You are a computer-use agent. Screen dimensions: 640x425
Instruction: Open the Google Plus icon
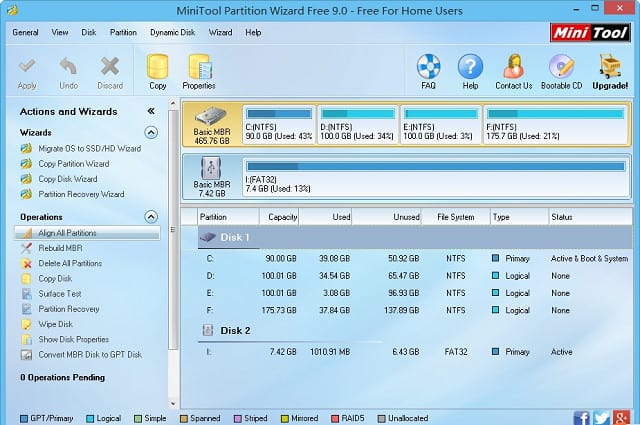click(x=621, y=418)
